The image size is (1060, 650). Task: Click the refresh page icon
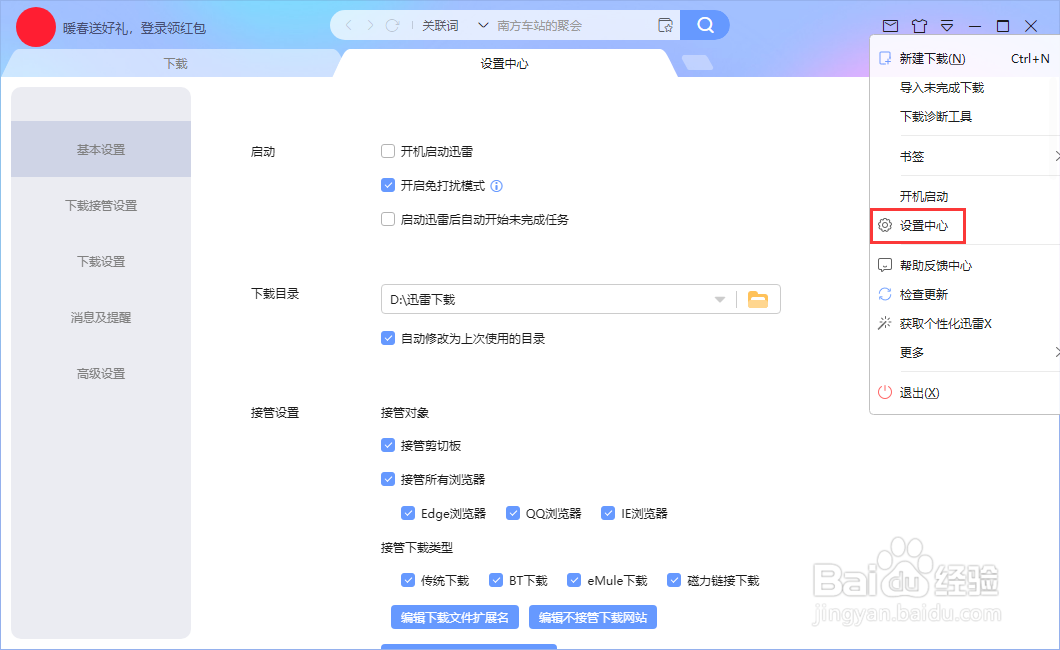(392, 26)
